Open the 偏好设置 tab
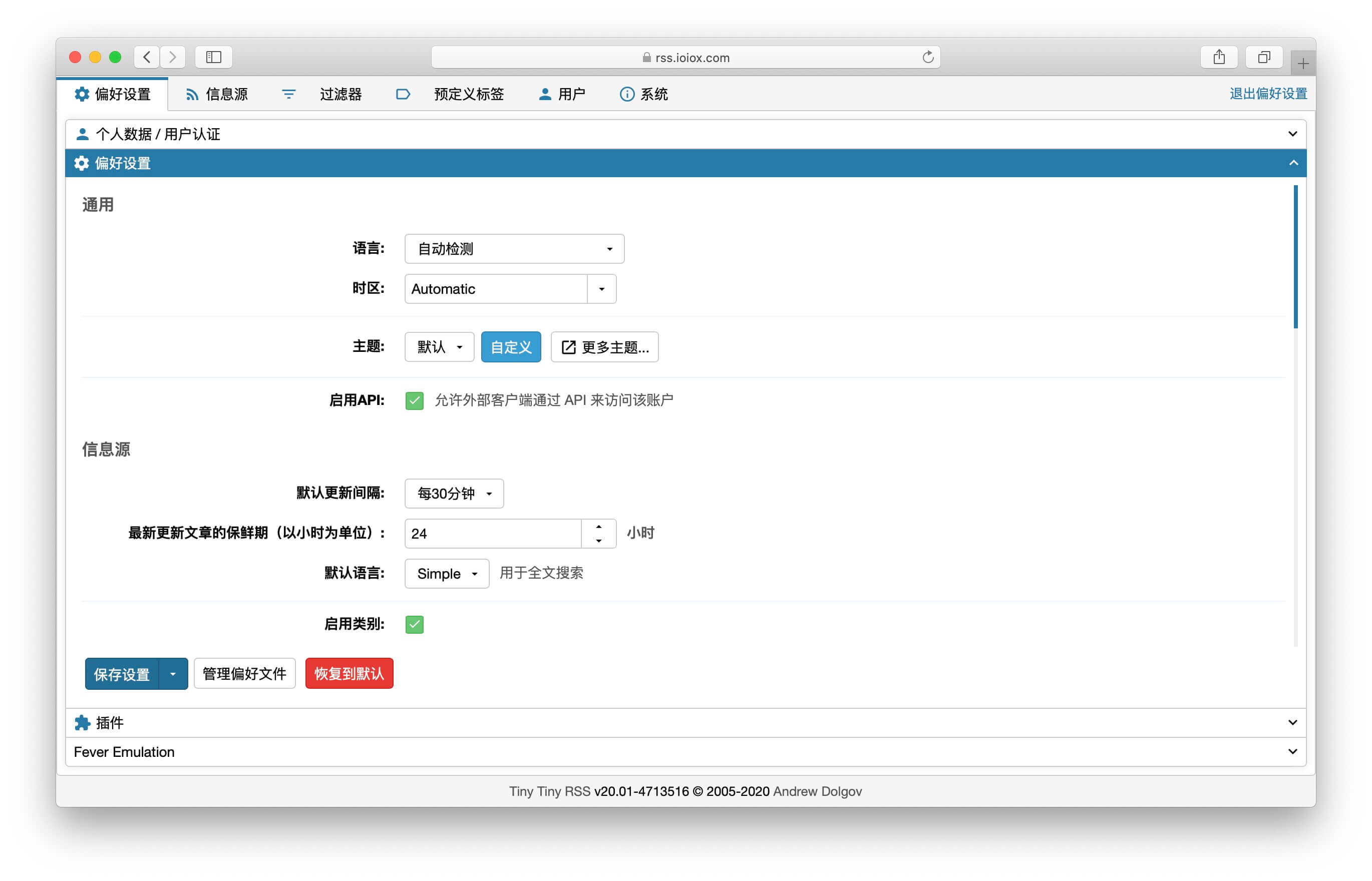The width and height of the screenshot is (1372, 881). coord(113,94)
